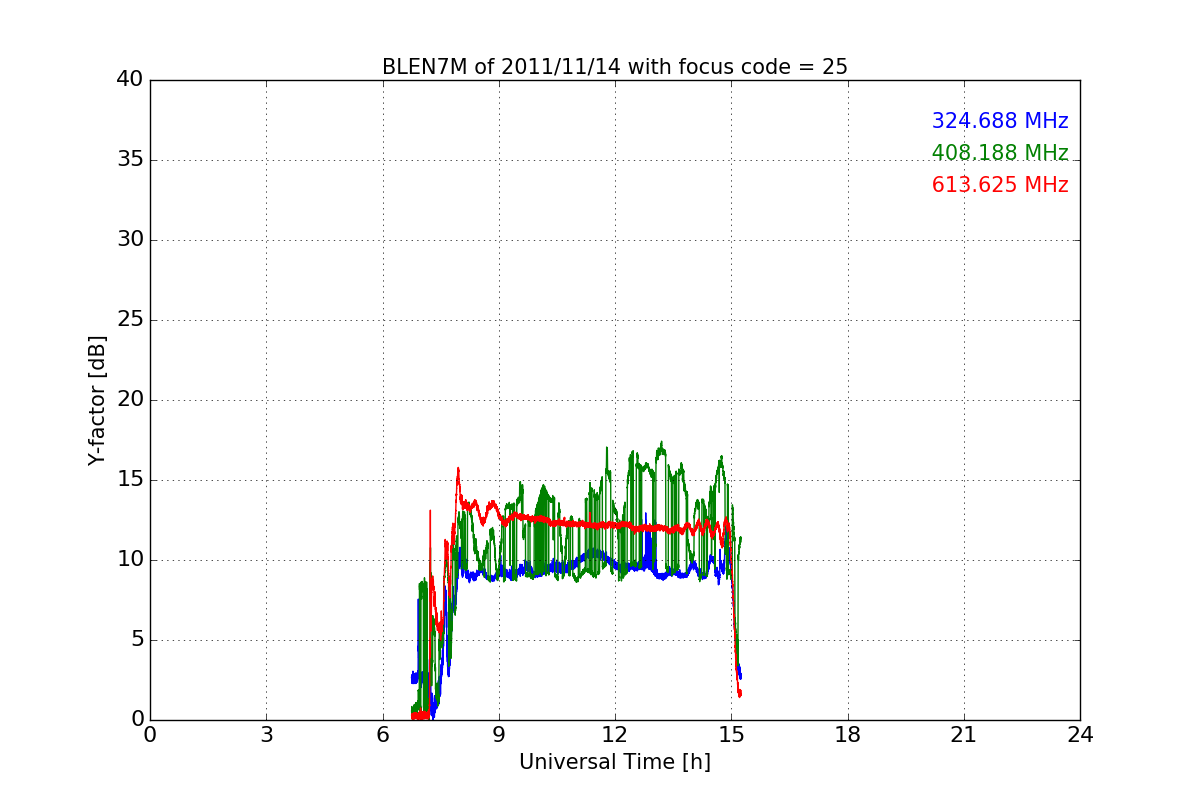This screenshot has height=800, width=1200.
Task: Click the x-axis tick label '21'
Action: (964, 735)
